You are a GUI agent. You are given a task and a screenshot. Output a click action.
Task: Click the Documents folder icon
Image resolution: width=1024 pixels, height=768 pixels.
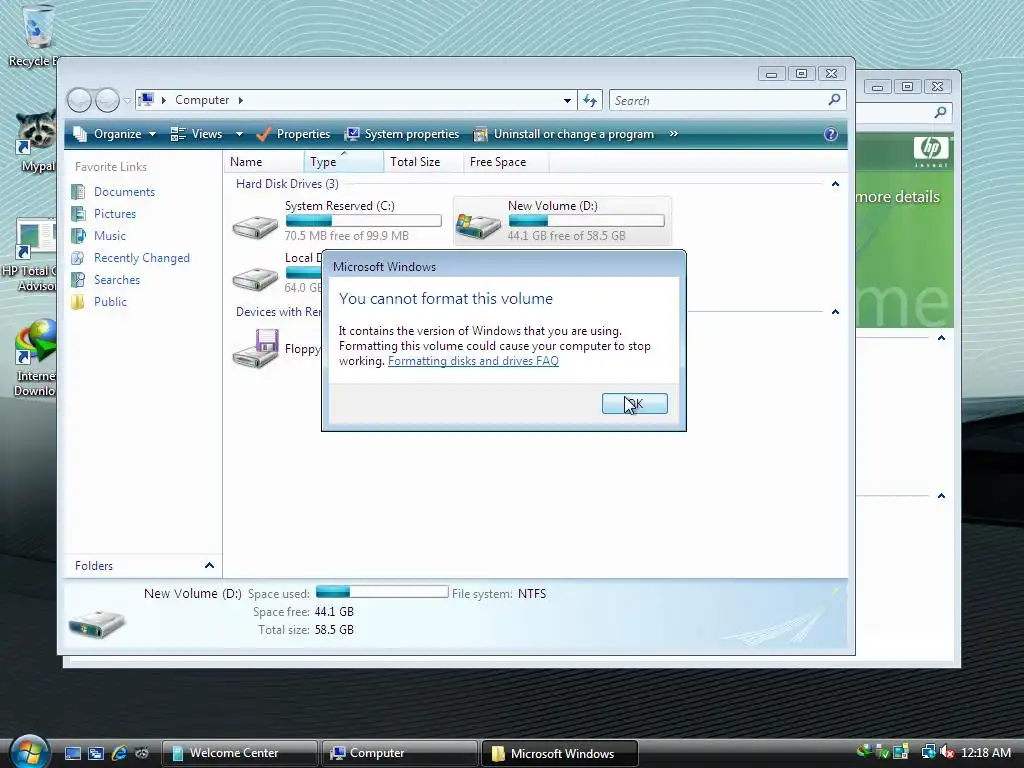78,192
